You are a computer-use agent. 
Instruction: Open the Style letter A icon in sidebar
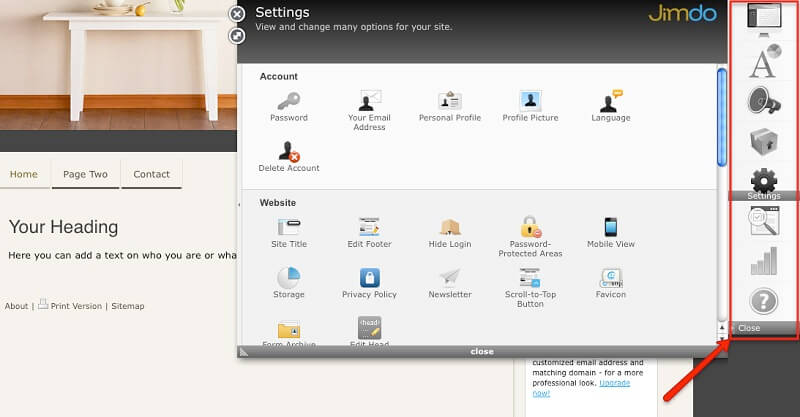click(764, 62)
